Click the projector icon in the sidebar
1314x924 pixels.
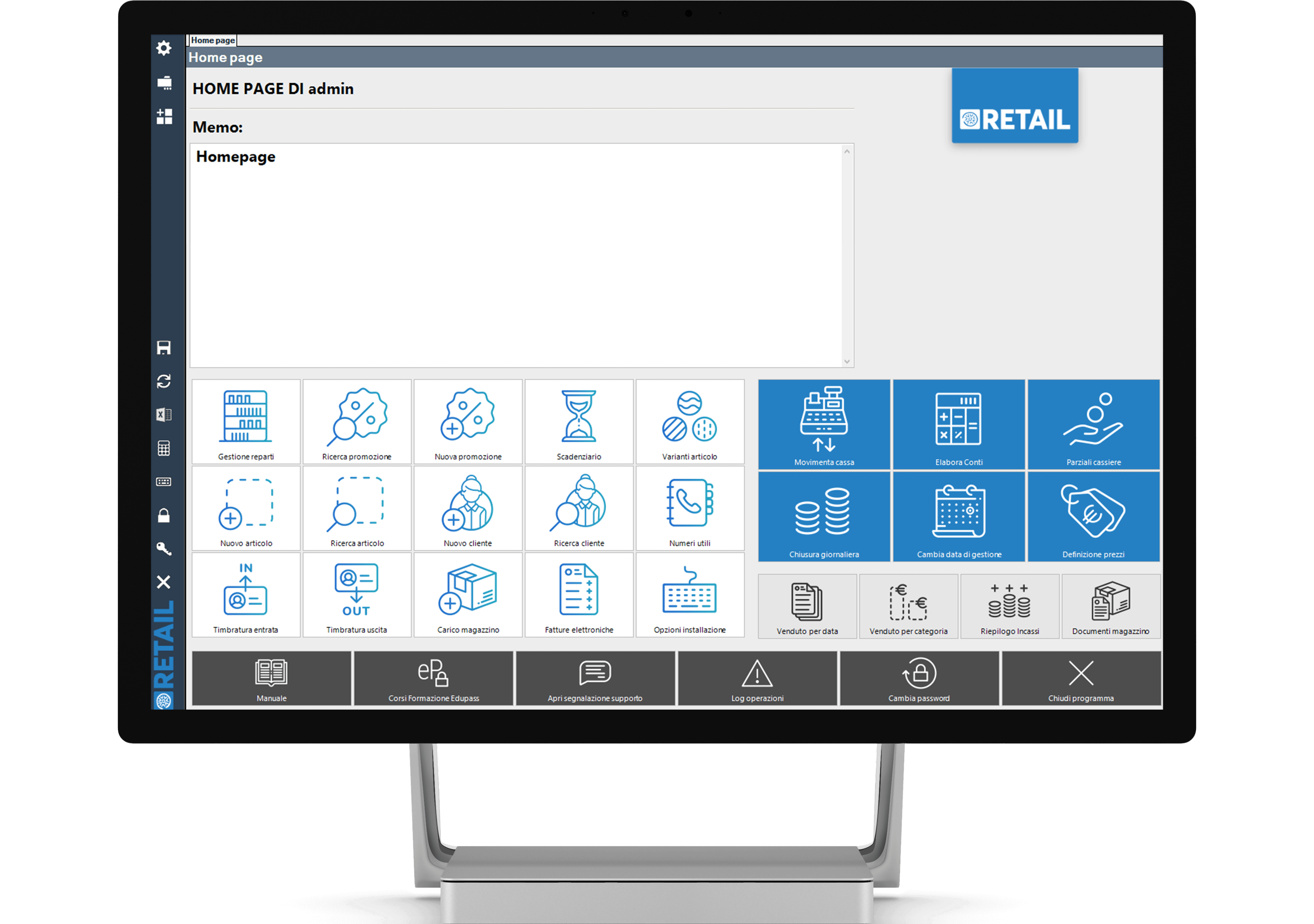[164, 83]
